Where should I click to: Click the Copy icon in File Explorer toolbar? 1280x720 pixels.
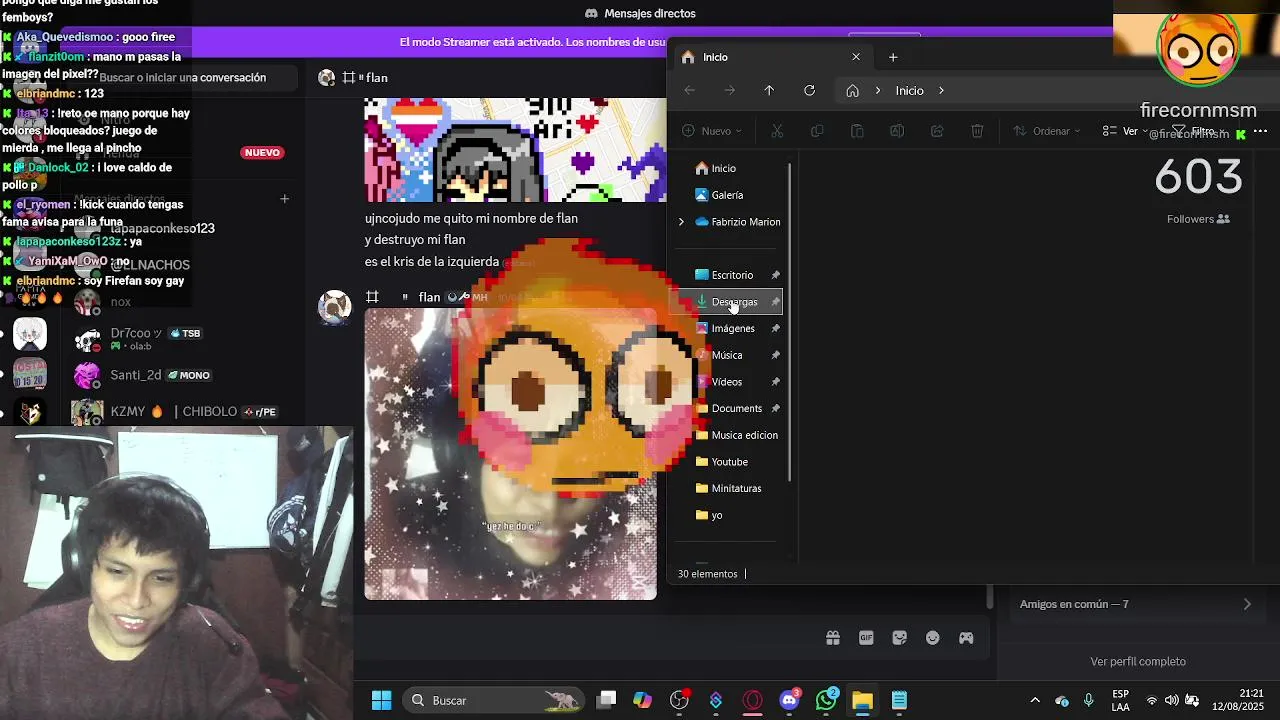(817, 131)
